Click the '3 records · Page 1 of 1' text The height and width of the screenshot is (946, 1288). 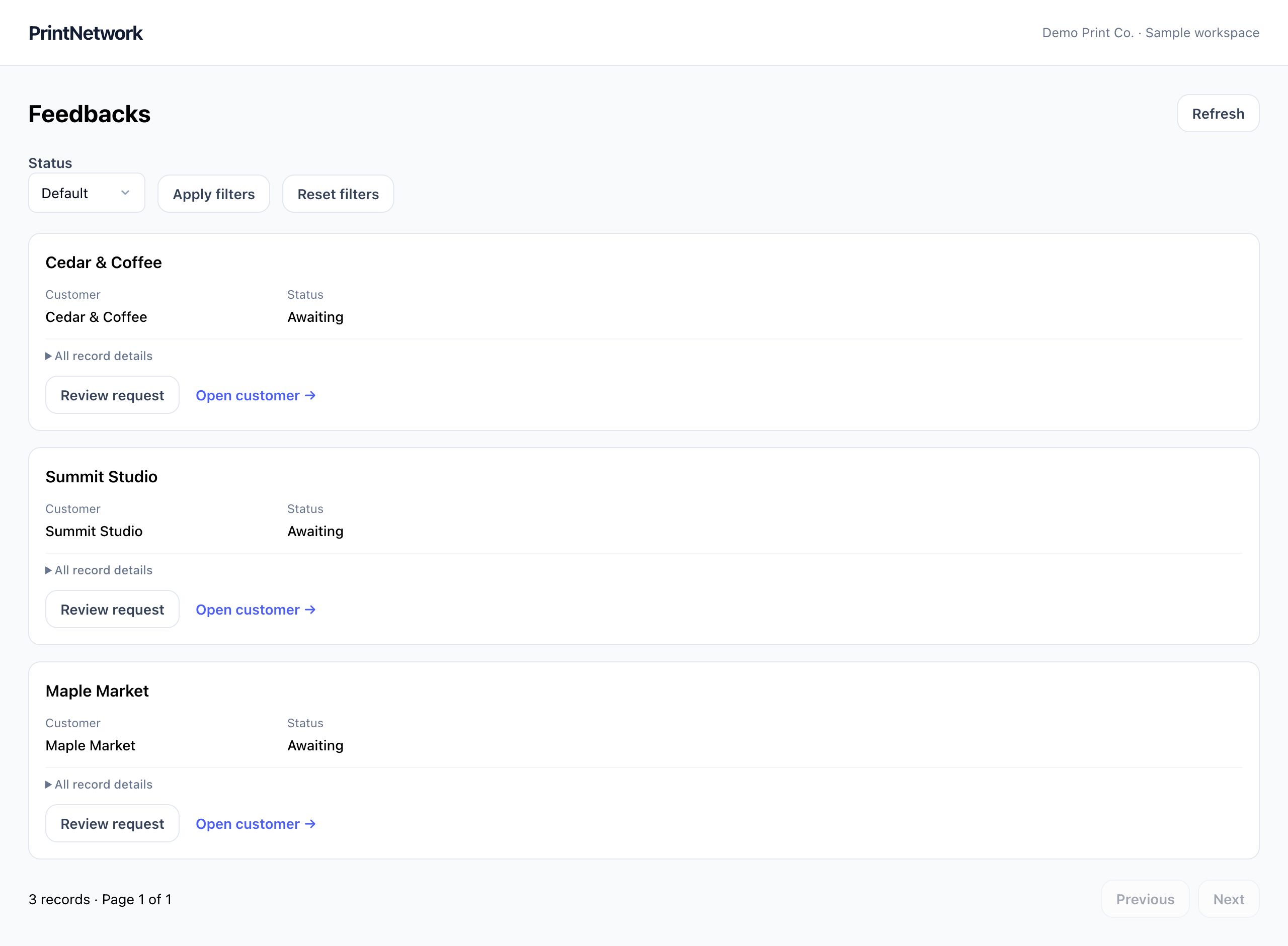click(100, 899)
